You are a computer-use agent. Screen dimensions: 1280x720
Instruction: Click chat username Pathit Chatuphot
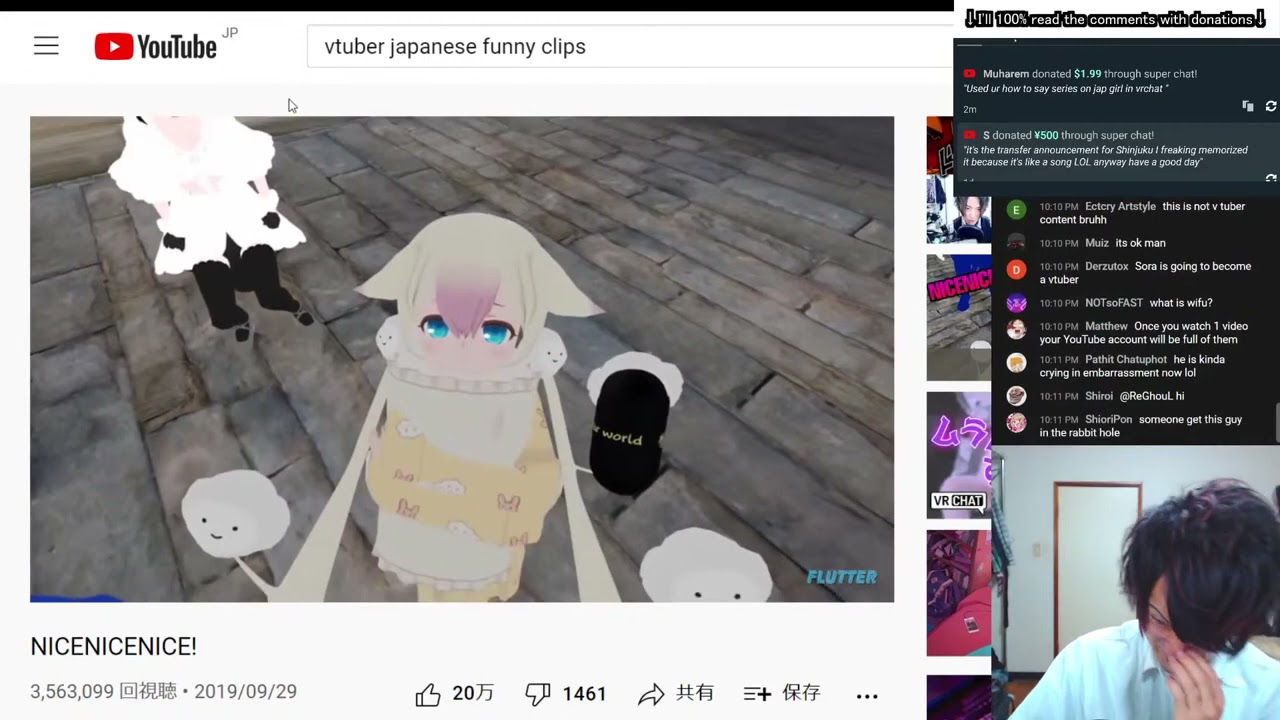click(x=1126, y=360)
